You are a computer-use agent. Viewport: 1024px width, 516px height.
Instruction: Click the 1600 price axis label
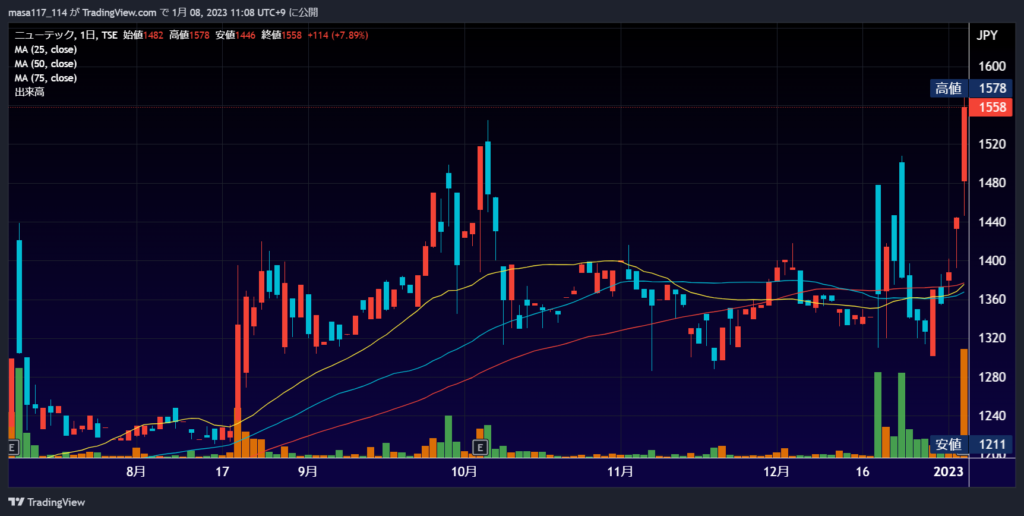click(993, 67)
